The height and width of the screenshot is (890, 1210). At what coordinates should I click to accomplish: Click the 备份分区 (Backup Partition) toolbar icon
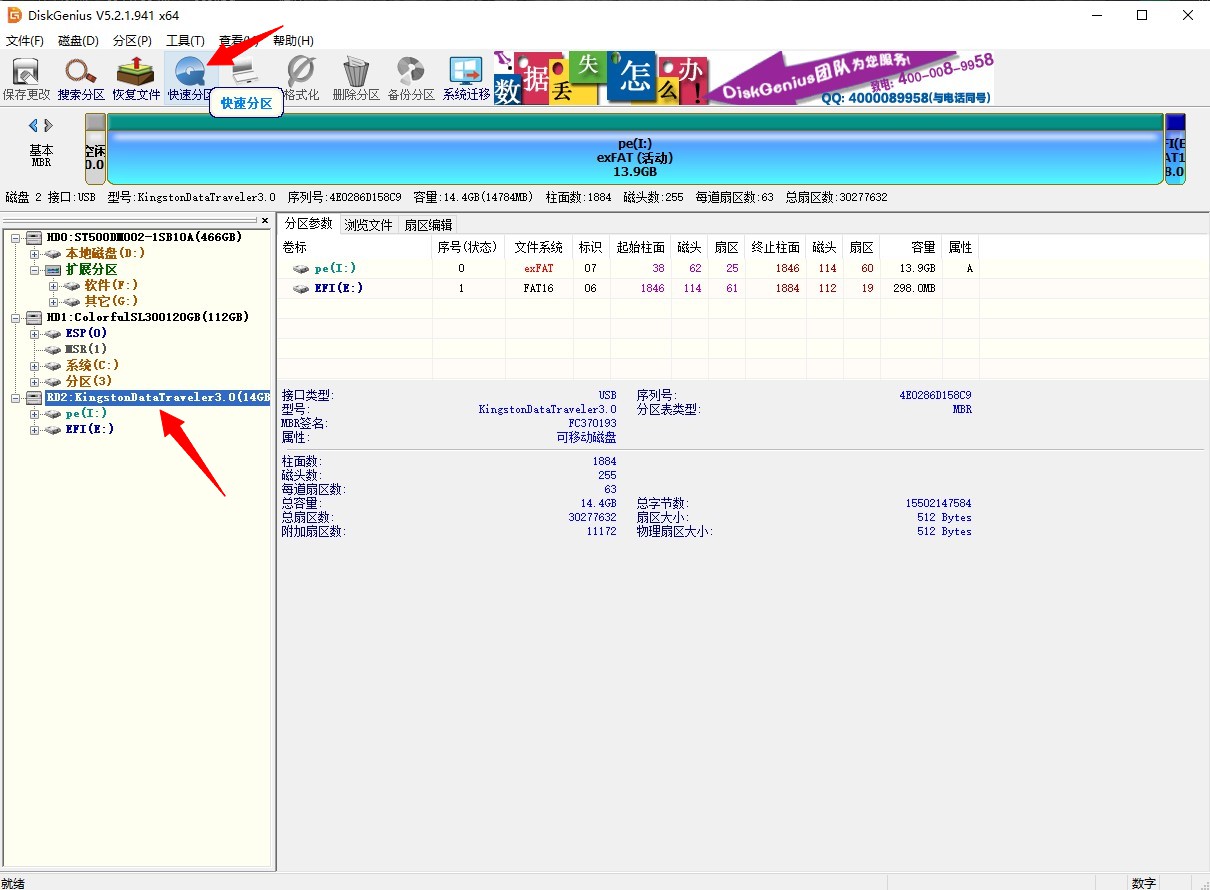411,79
